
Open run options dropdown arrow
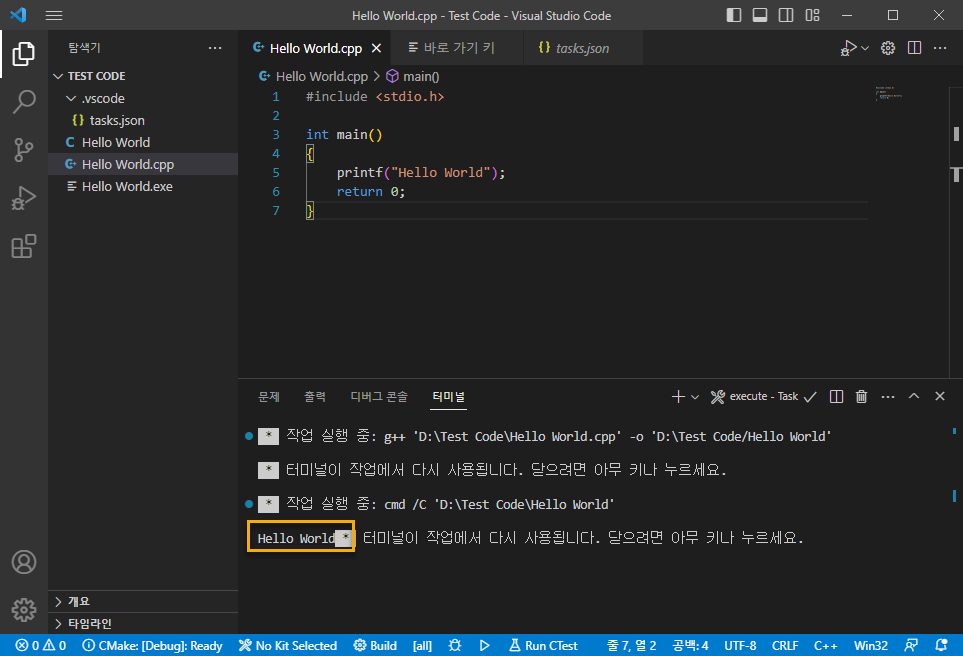click(x=865, y=48)
